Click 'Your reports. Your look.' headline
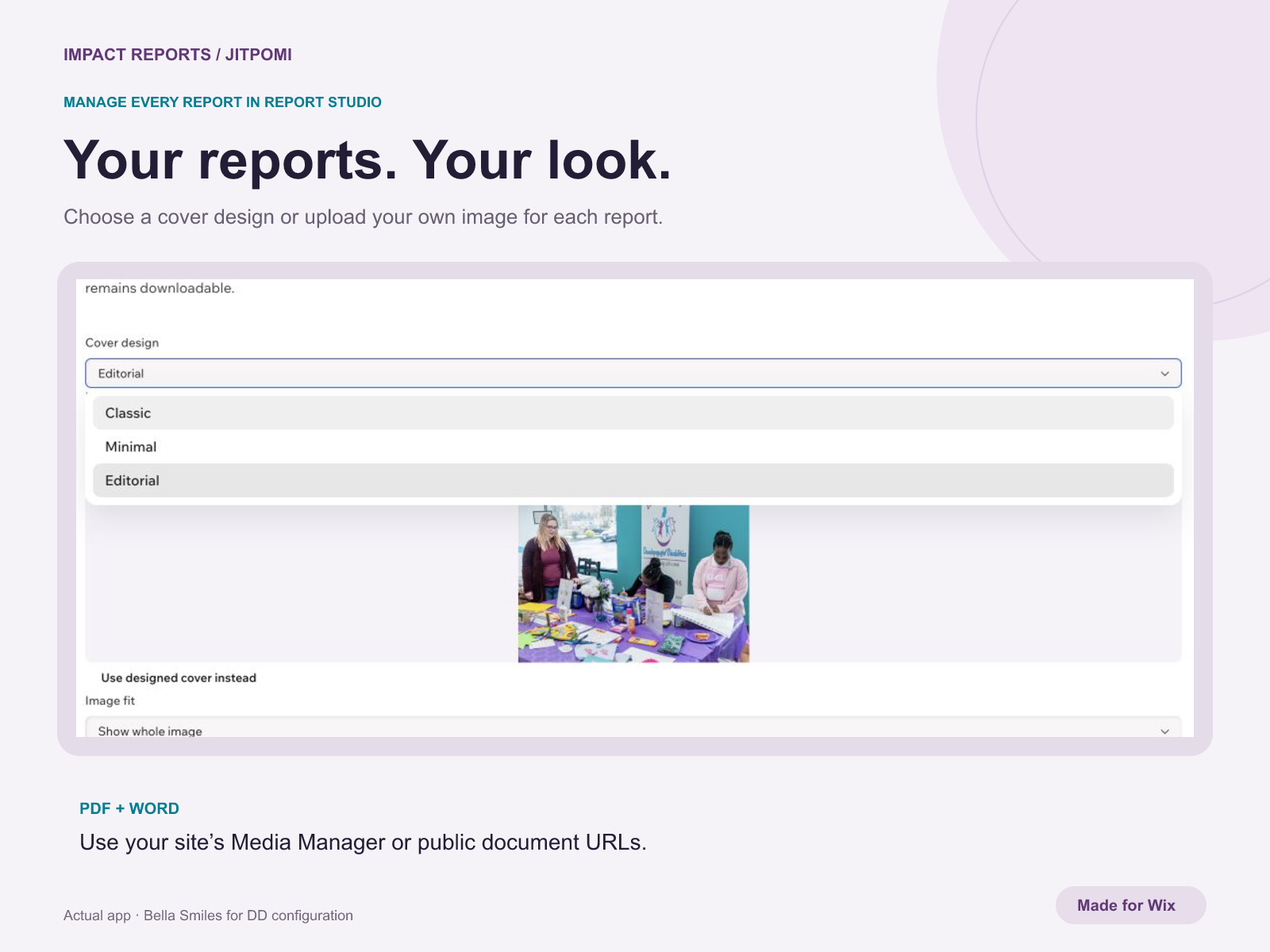The height and width of the screenshot is (952, 1270). (368, 161)
